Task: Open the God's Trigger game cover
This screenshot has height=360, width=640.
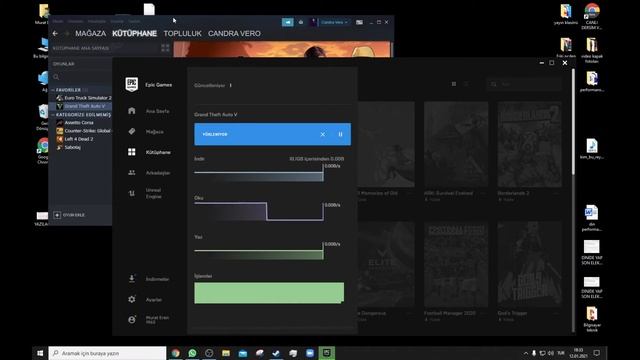Action: [529, 264]
